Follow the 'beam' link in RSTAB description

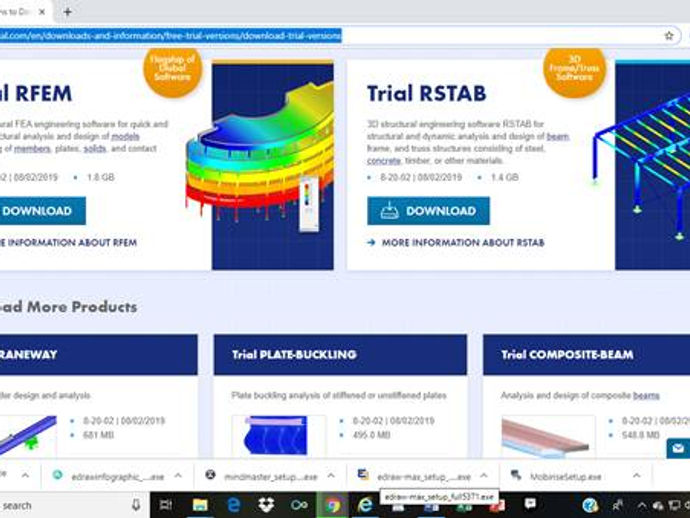click(558, 136)
